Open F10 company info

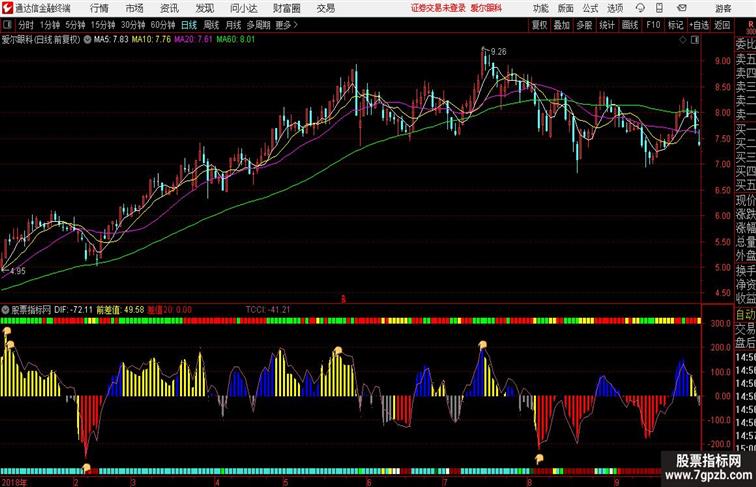(653, 25)
